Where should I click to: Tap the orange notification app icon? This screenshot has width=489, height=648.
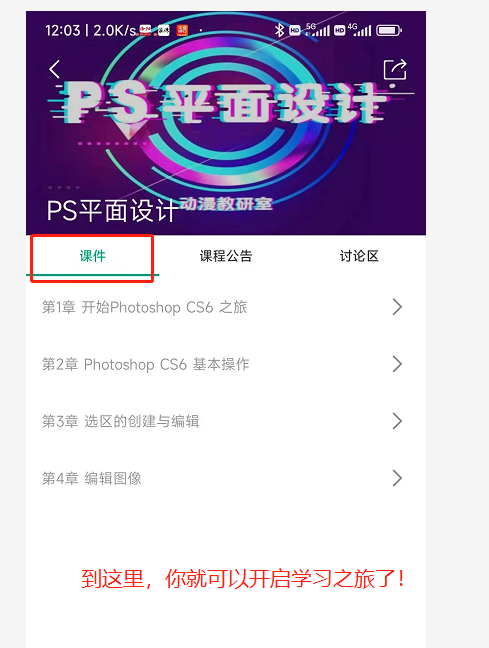point(182,30)
